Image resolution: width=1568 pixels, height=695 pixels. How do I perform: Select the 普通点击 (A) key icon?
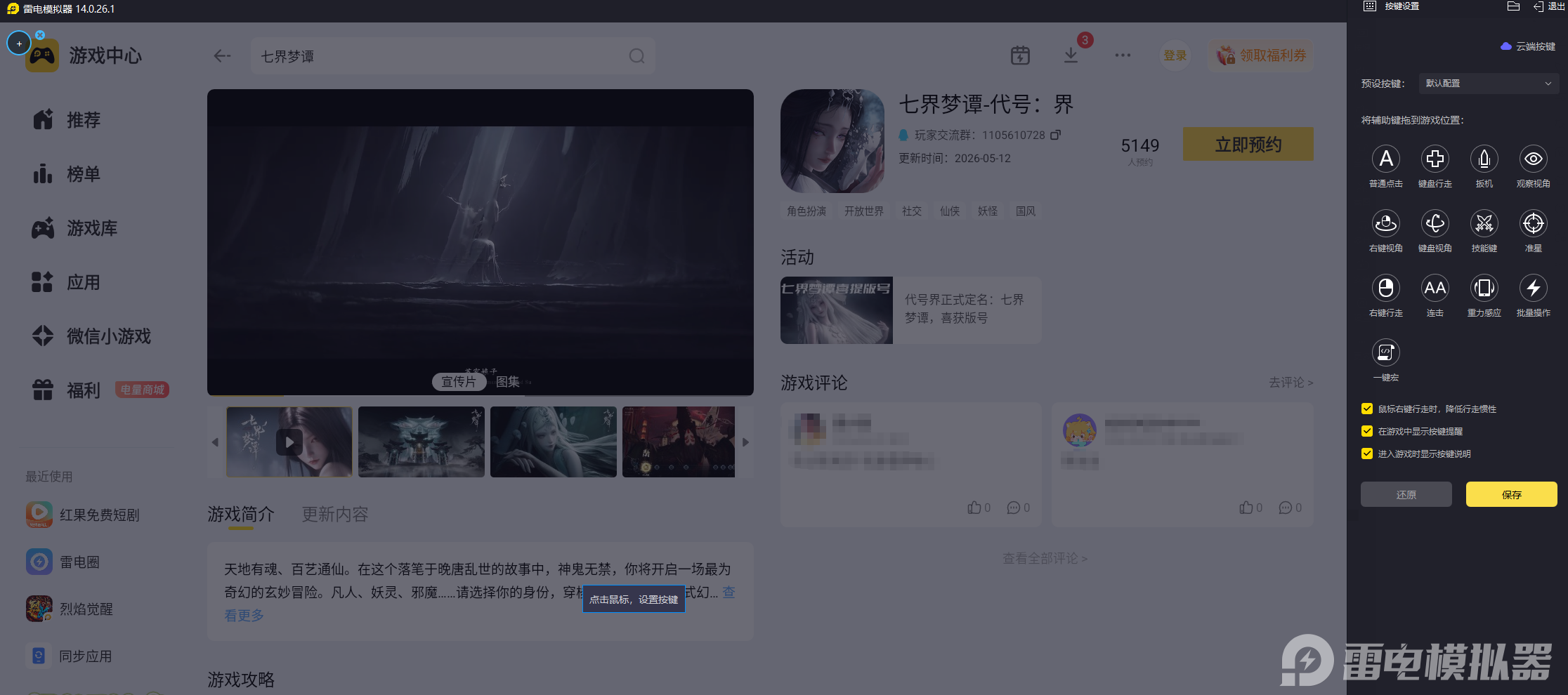click(1385, 159)
